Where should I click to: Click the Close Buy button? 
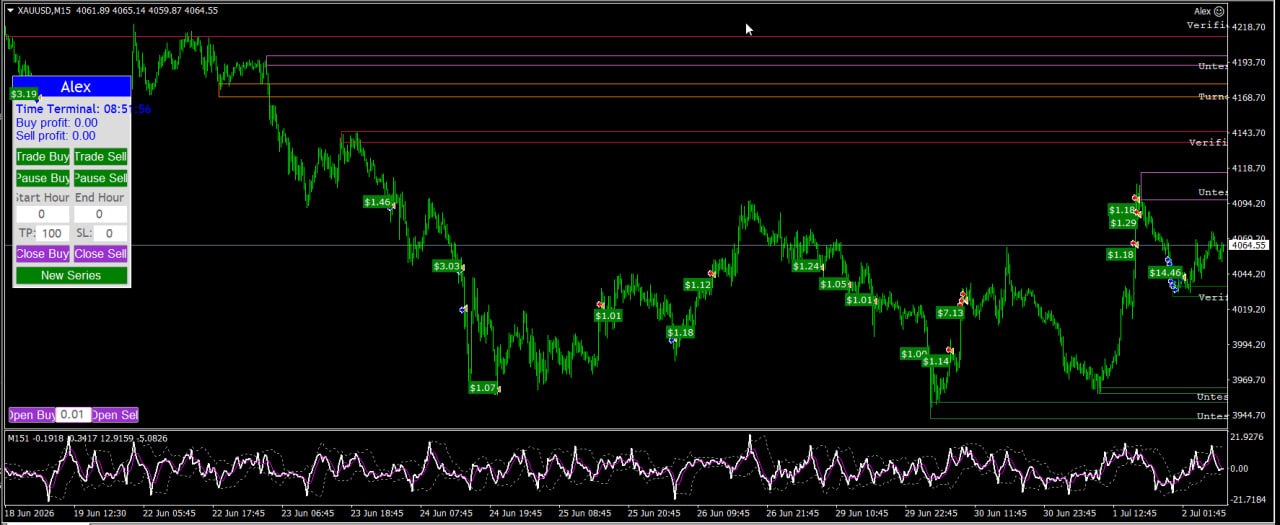click(43, 254)
